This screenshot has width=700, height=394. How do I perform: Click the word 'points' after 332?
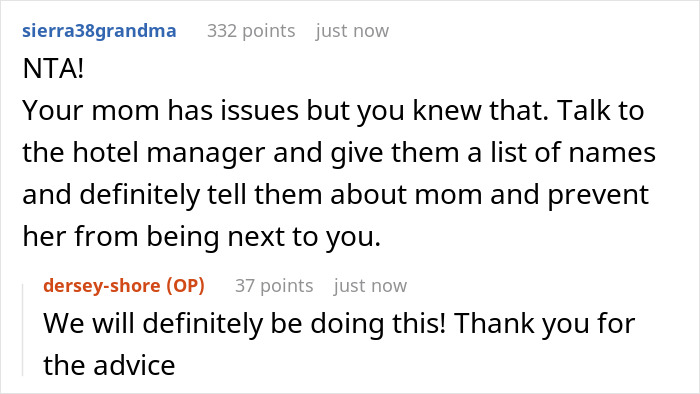click(268, 32)
